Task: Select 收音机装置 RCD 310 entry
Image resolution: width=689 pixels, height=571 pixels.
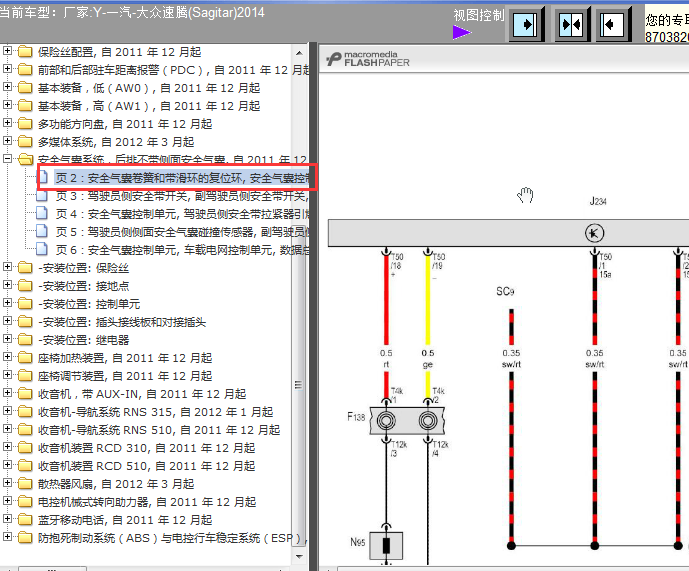Action: (x=146, y=448)
